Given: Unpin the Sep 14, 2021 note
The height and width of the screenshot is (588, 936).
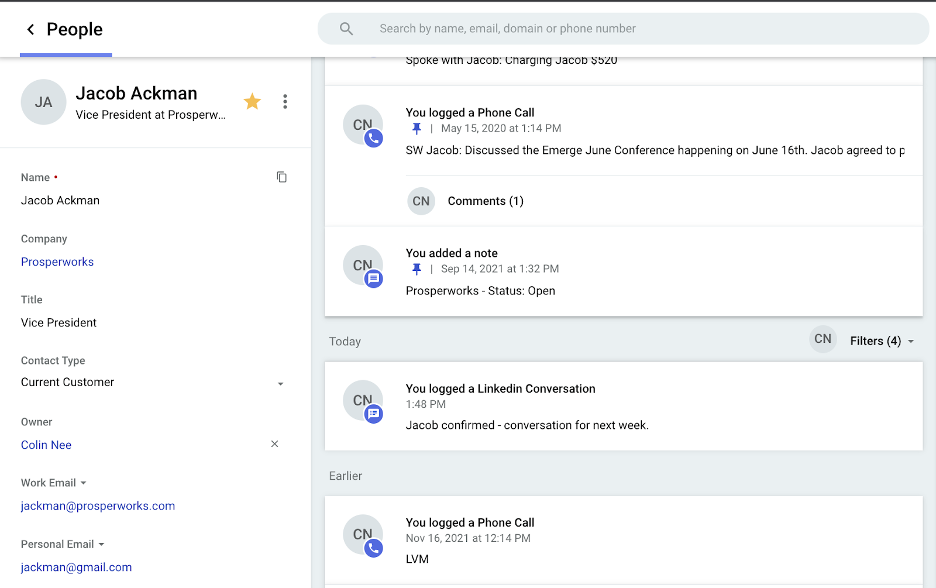Looking at the screenshot, I should (x=417, y=269).
